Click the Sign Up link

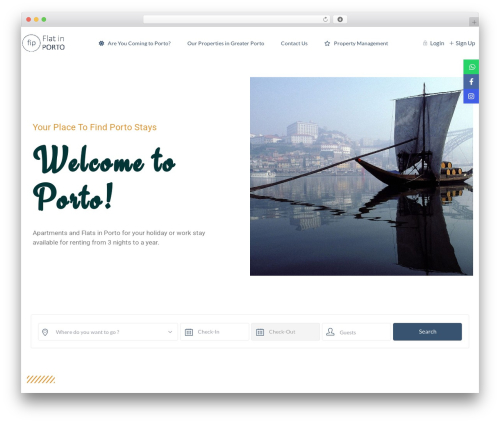(x=465, y=43)
